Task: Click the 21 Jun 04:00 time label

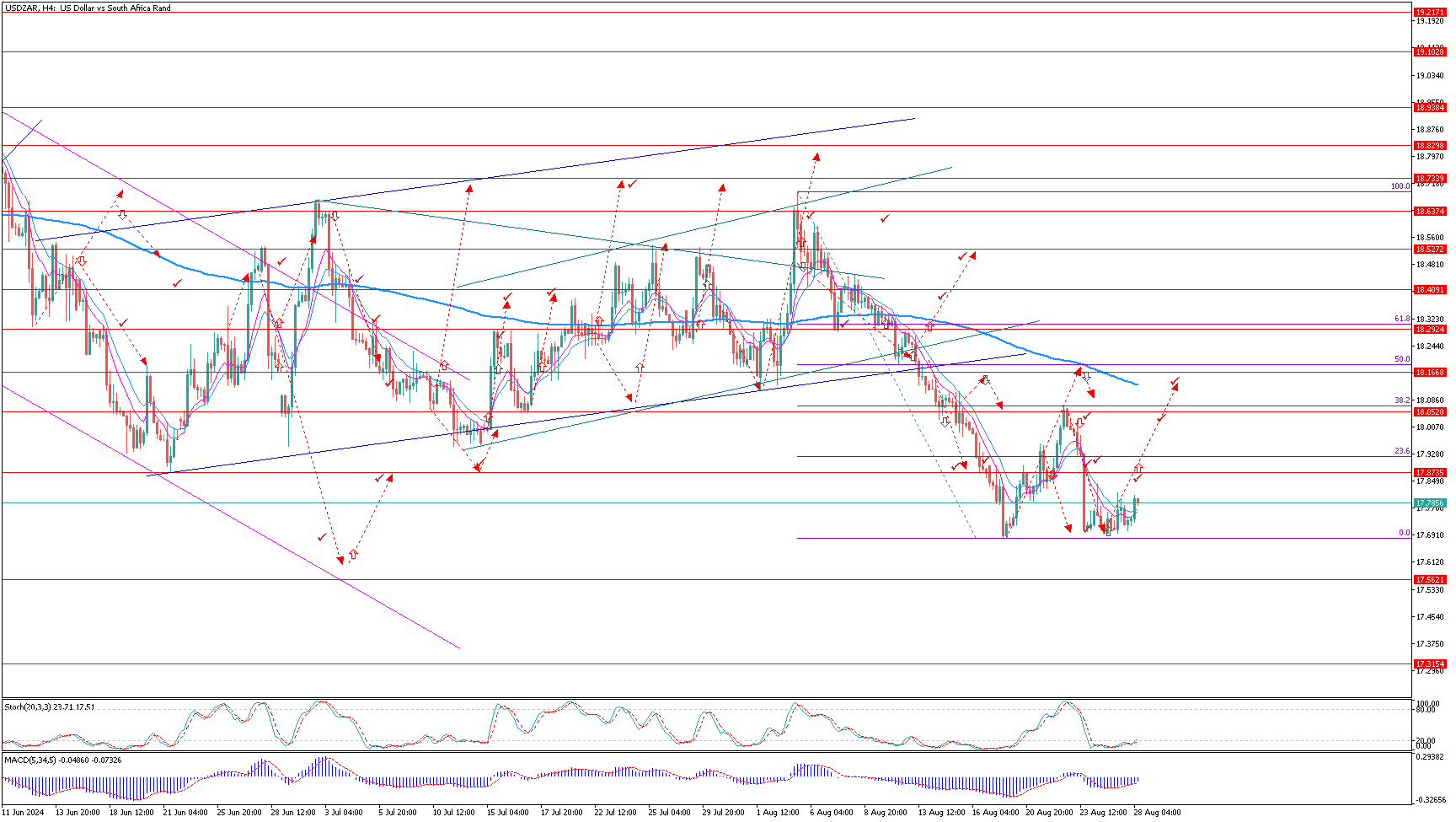Action: click(x=185, y=813)
